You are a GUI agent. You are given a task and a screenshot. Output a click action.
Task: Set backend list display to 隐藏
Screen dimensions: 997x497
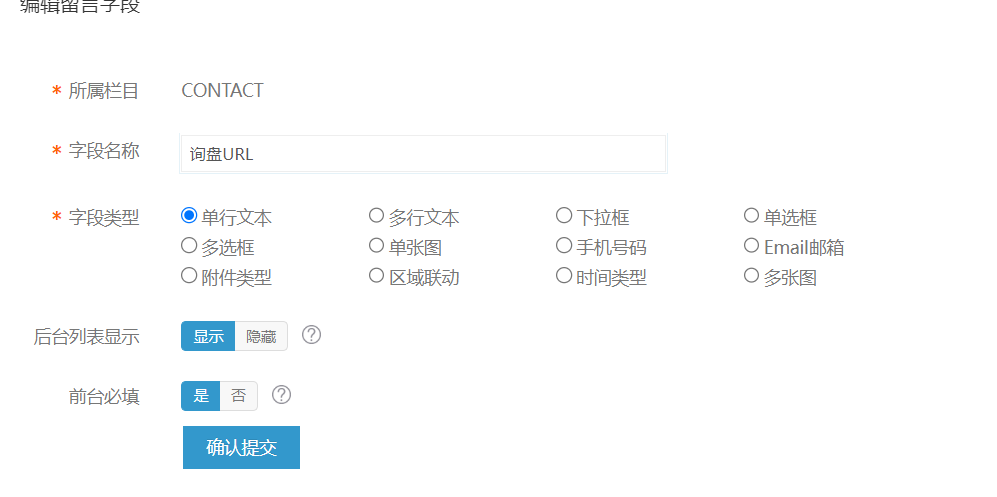tap(261, 336)
